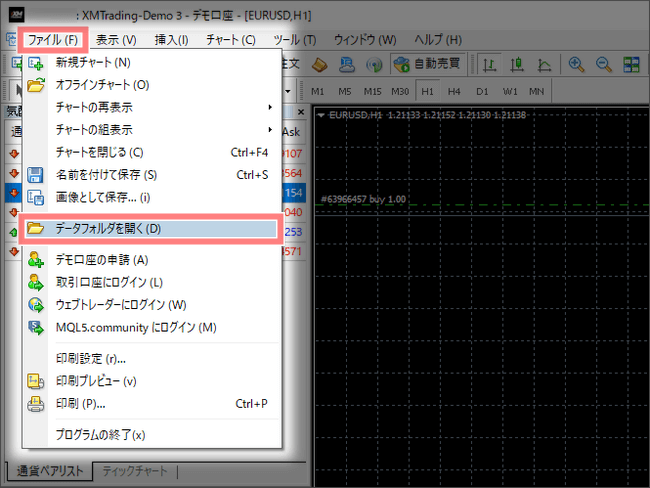This screenshot has width=650, height=488.
Task: Expand チャートの再表示 submenu
Action: 152,107
